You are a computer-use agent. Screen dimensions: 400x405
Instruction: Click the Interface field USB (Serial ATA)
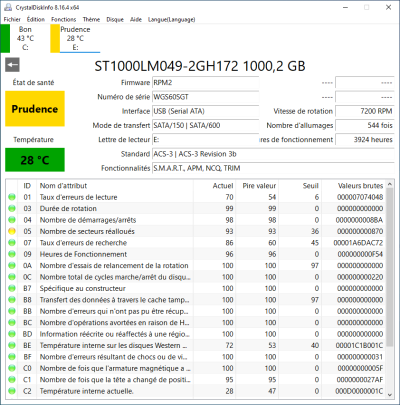coord(205,111)
